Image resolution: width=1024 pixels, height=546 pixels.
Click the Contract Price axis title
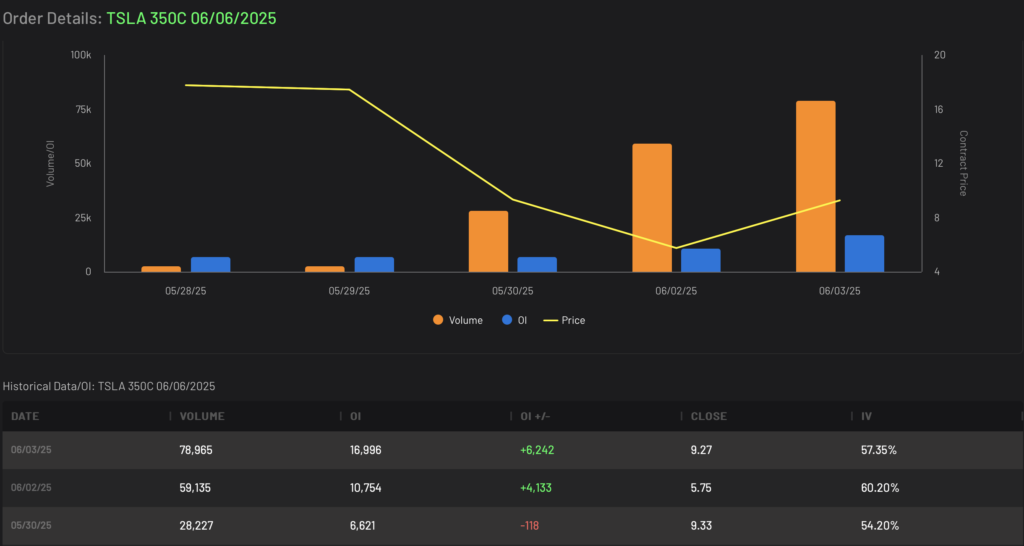963,163
